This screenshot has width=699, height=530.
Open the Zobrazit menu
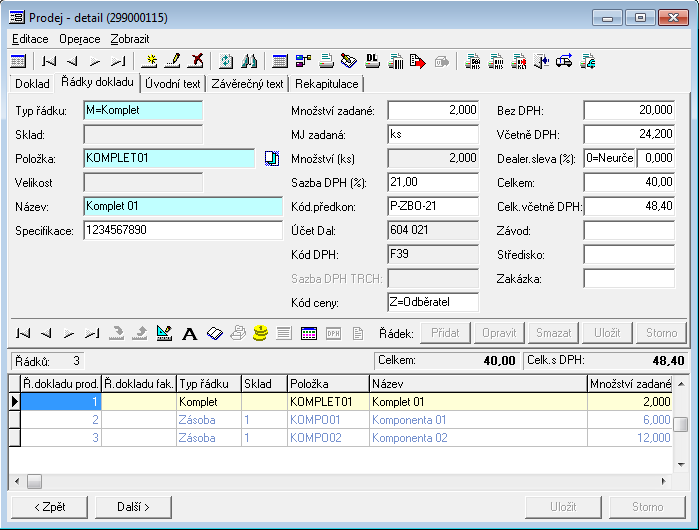(130, 39)
